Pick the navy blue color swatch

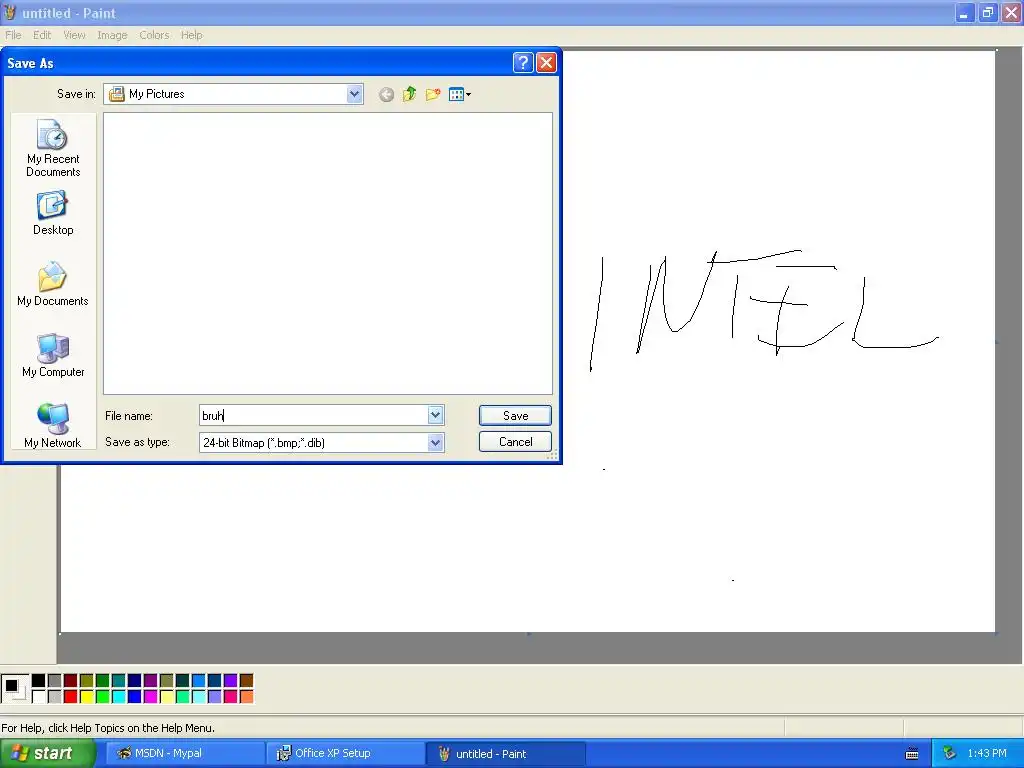(x=135, y=681)
